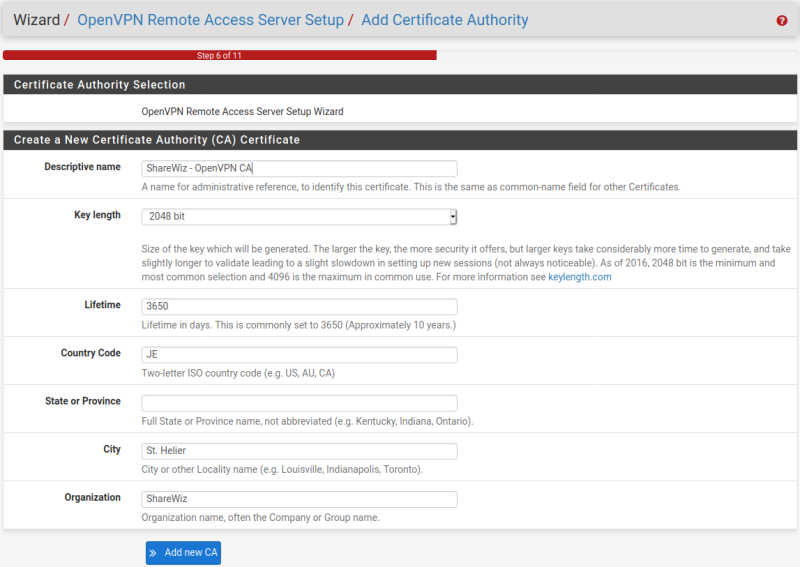Go to Add Certificate Authority breadcrumb
This screenshot has height=567, width=800.
[x=445, y=20]
